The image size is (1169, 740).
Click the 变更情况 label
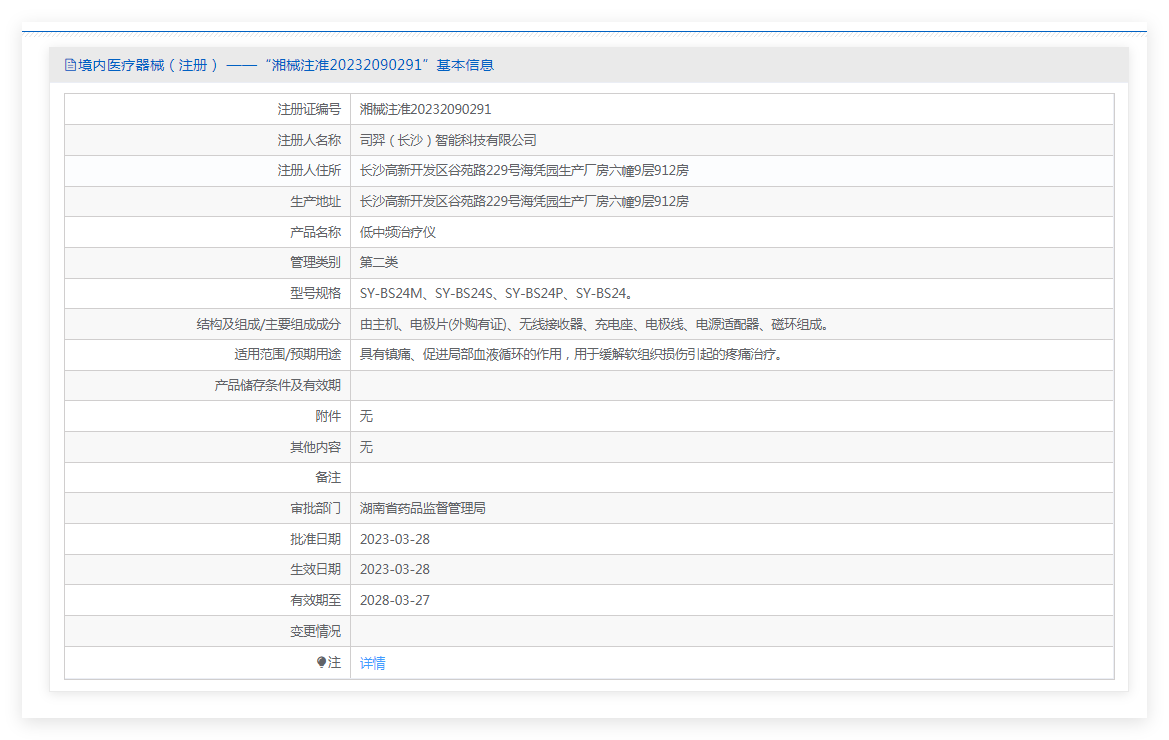click(x=315, y=631)
